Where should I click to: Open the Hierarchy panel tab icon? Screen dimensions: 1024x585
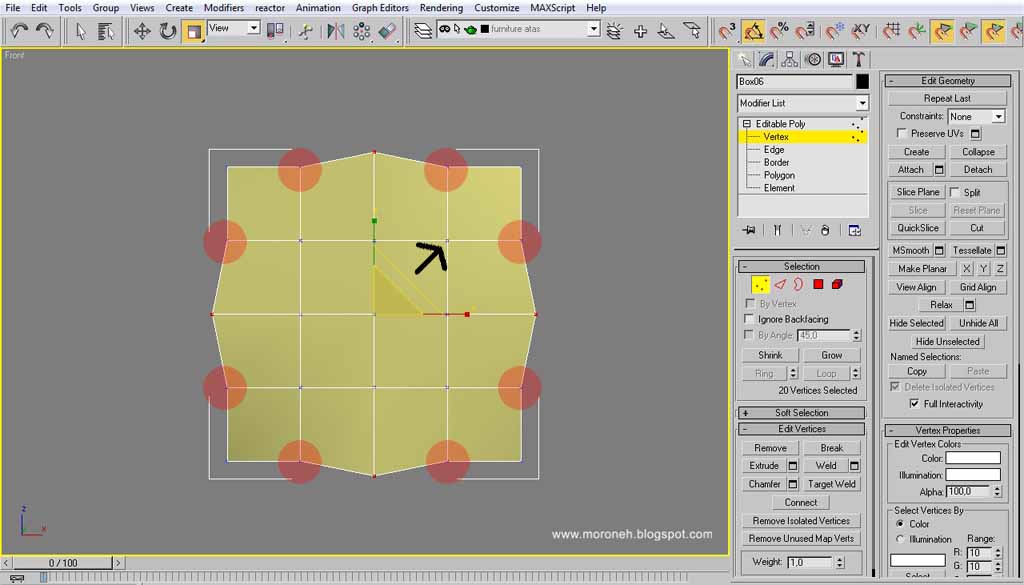(x=790, y=59)
